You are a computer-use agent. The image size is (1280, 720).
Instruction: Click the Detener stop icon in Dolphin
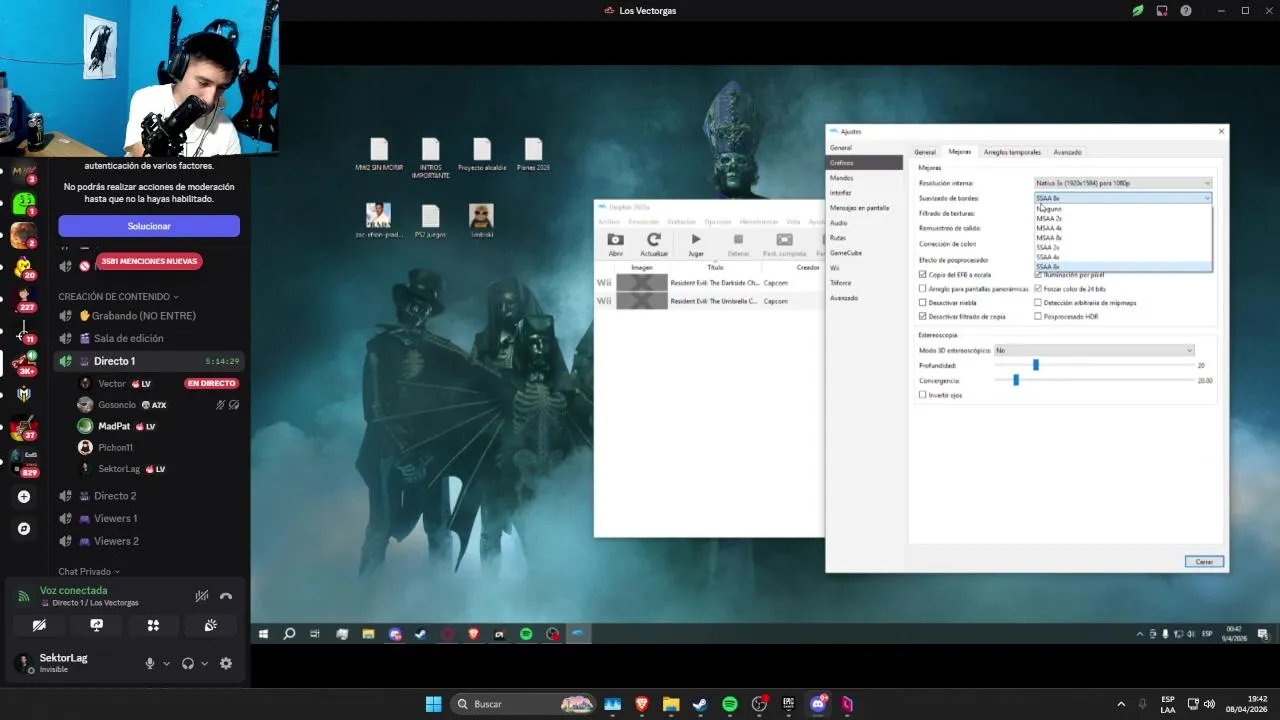click(738, 240)
